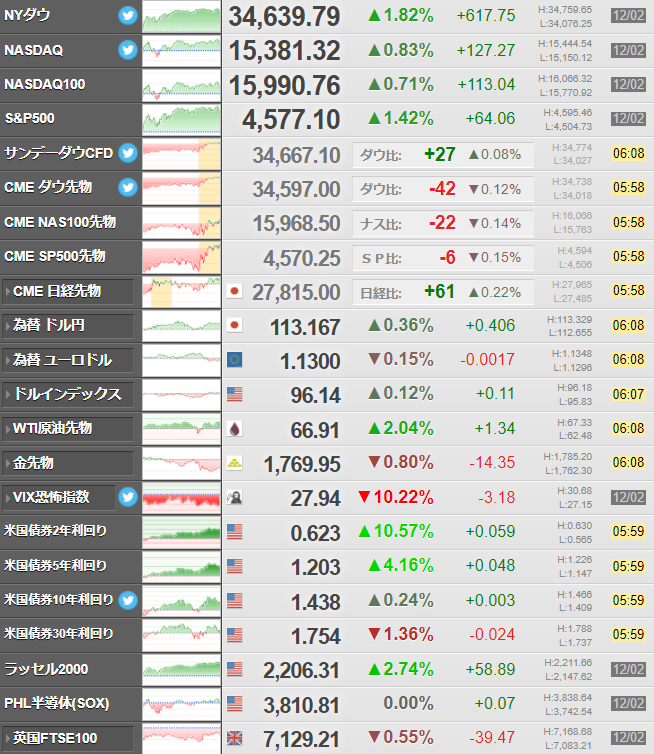
Task: Open the CME SP500先物 mini chart
Action: [181, 257]
